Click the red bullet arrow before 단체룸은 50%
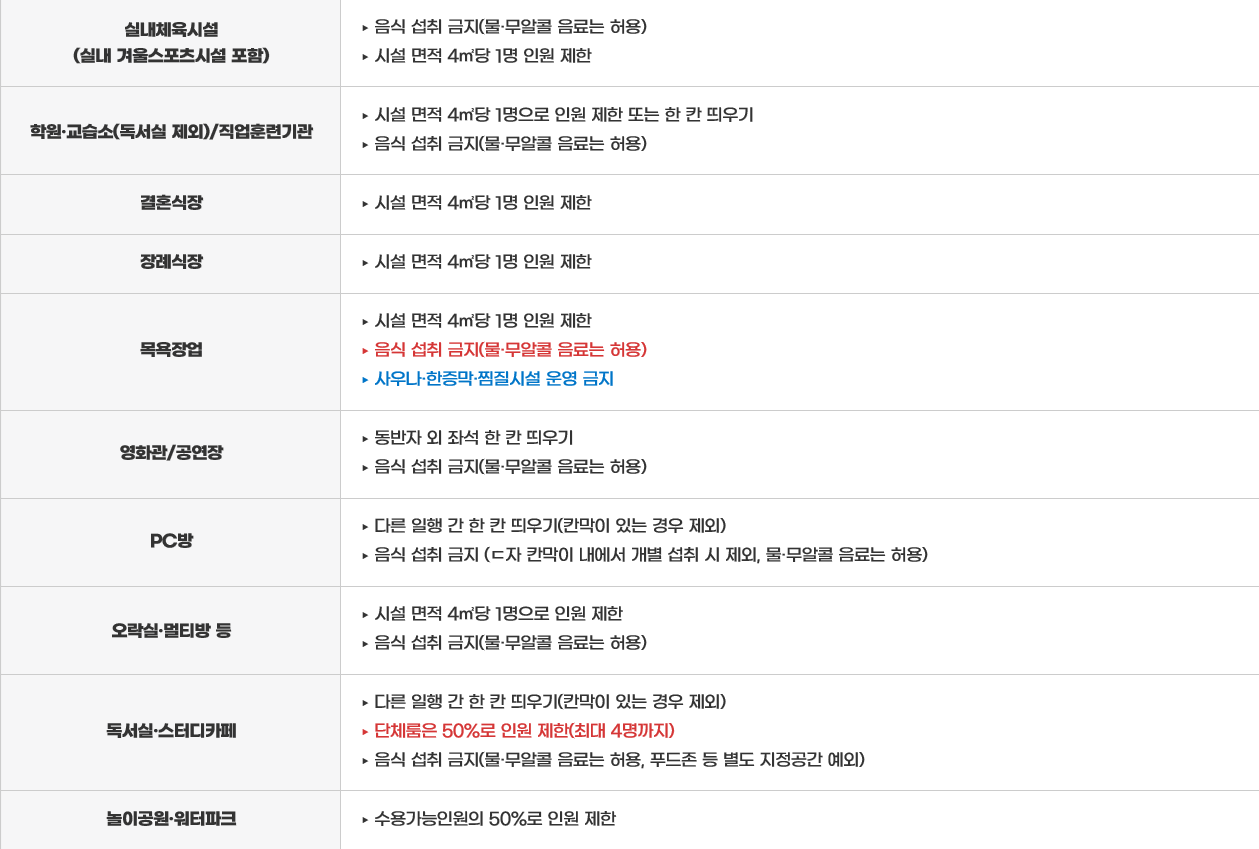The height and width of the screenshot is (849, 1259). [x=366, y=730]
